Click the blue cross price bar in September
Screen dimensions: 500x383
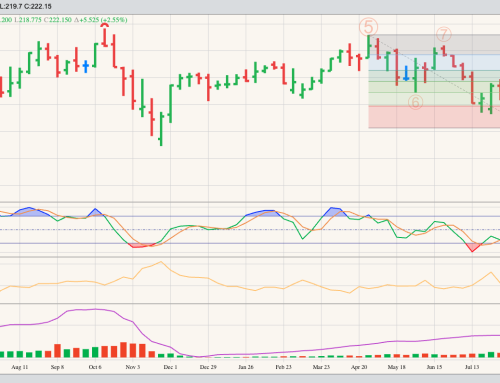coord(86,66)
